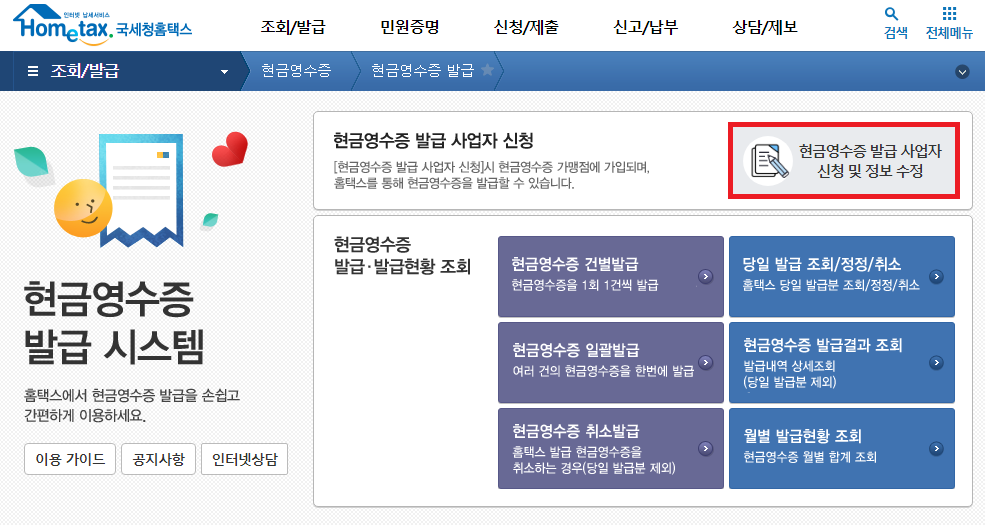985x525 pixels.
Task: Click the document-pencil icon for 사업자 신청
Action: 768,160
